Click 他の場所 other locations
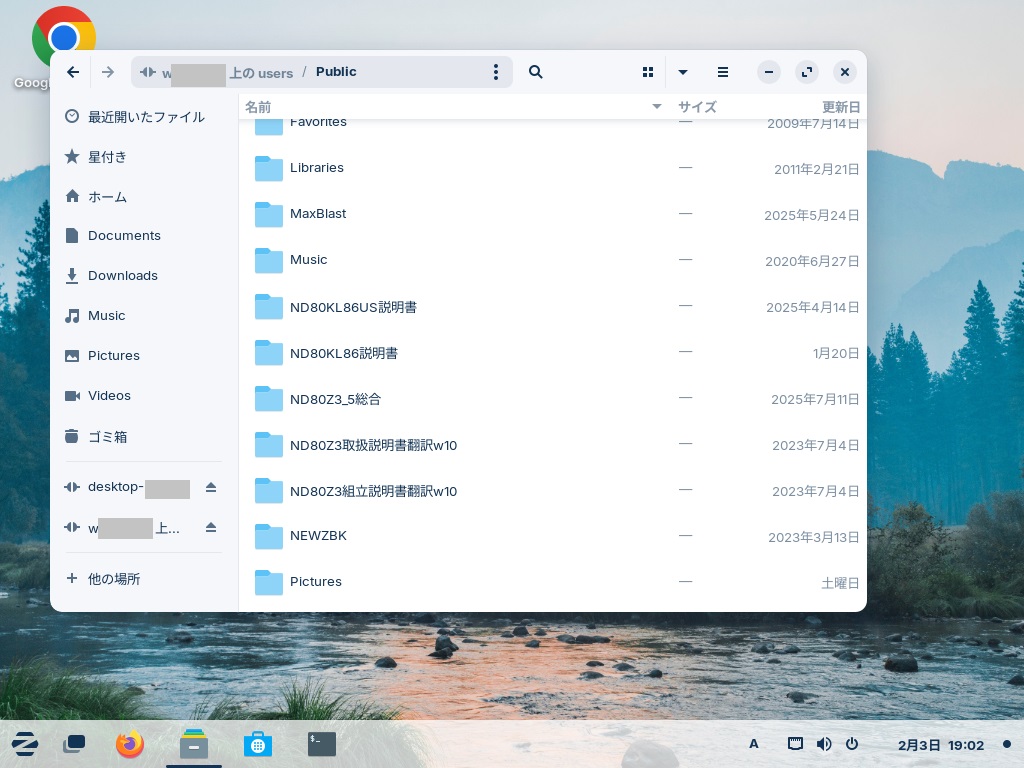This screenshot has height=768, width=1024. 114,579
